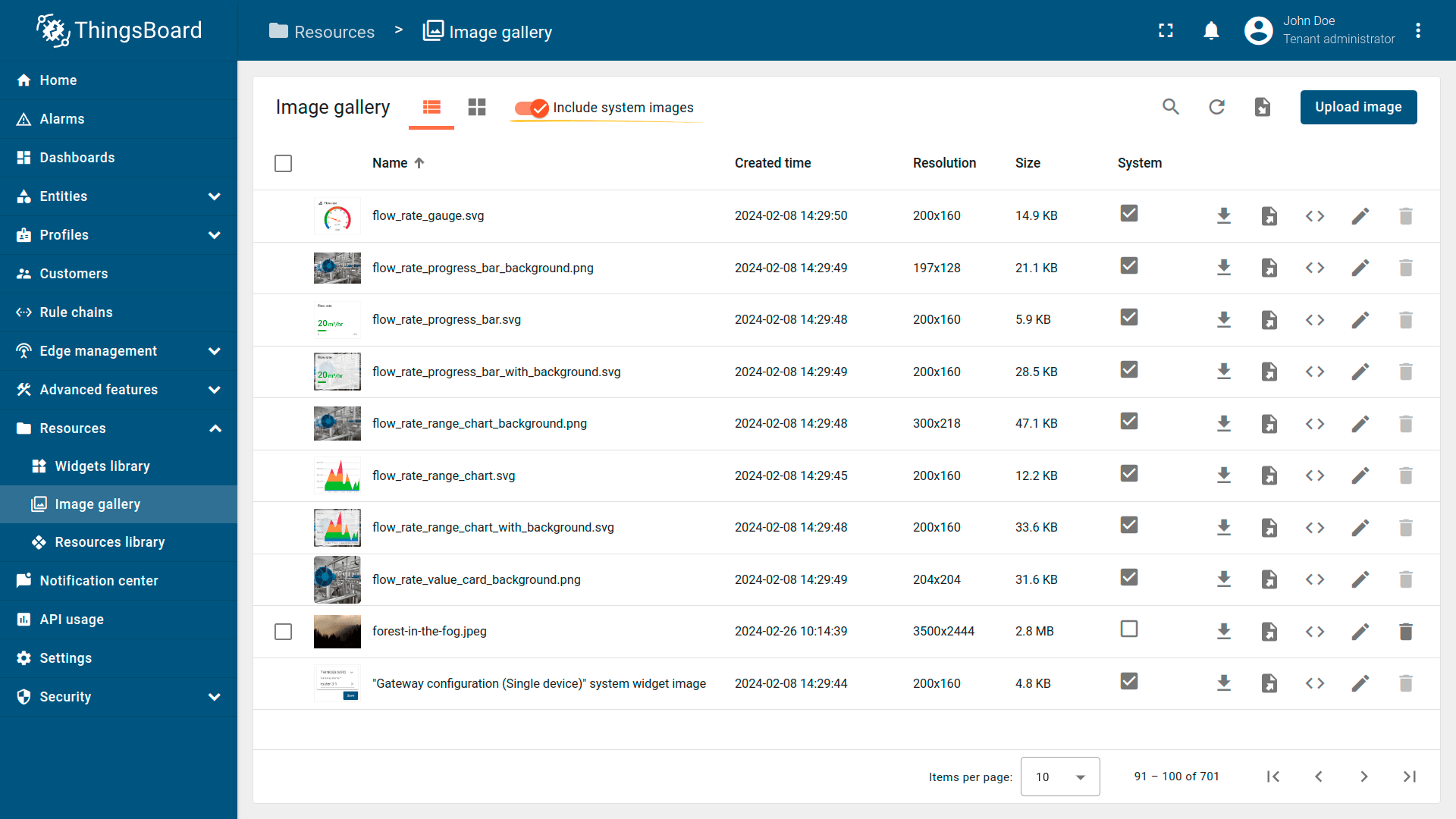The image size is (1456, 819).
Task: Toggle Include system images switch
Action: tap(531, 108)
